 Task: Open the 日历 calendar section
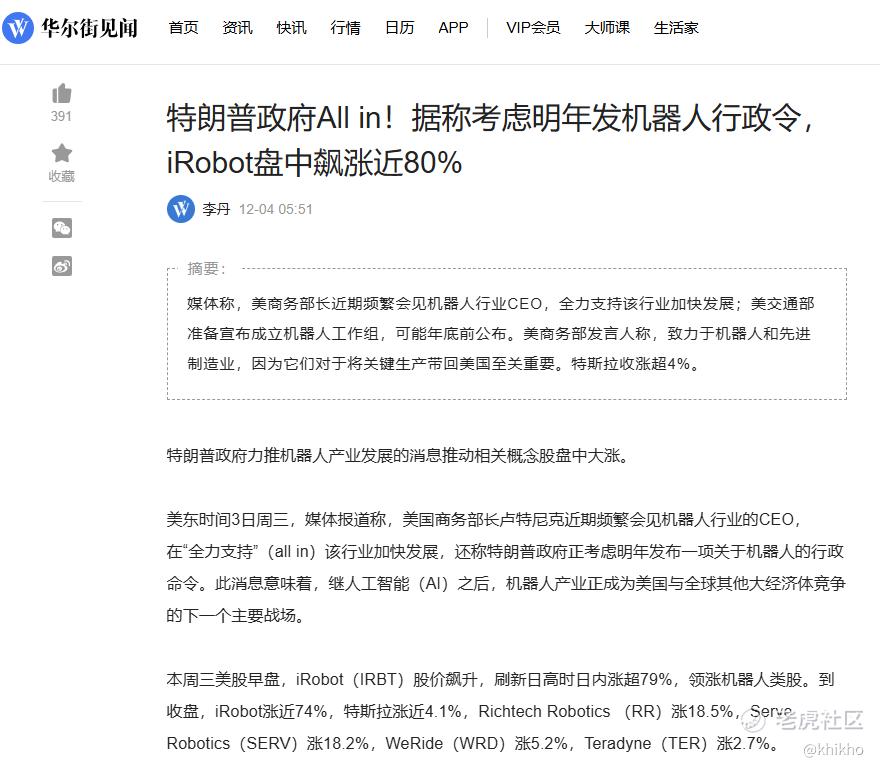click(x=400, y=28)
